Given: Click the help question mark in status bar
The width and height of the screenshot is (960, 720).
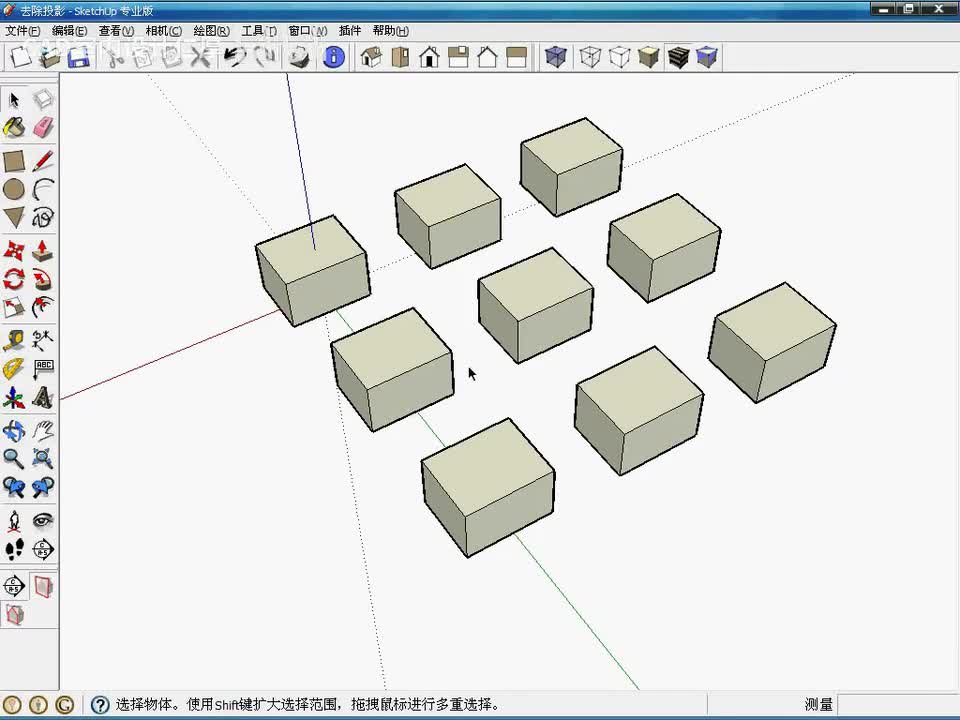Looking at the screenshot, I should [100, 705].
